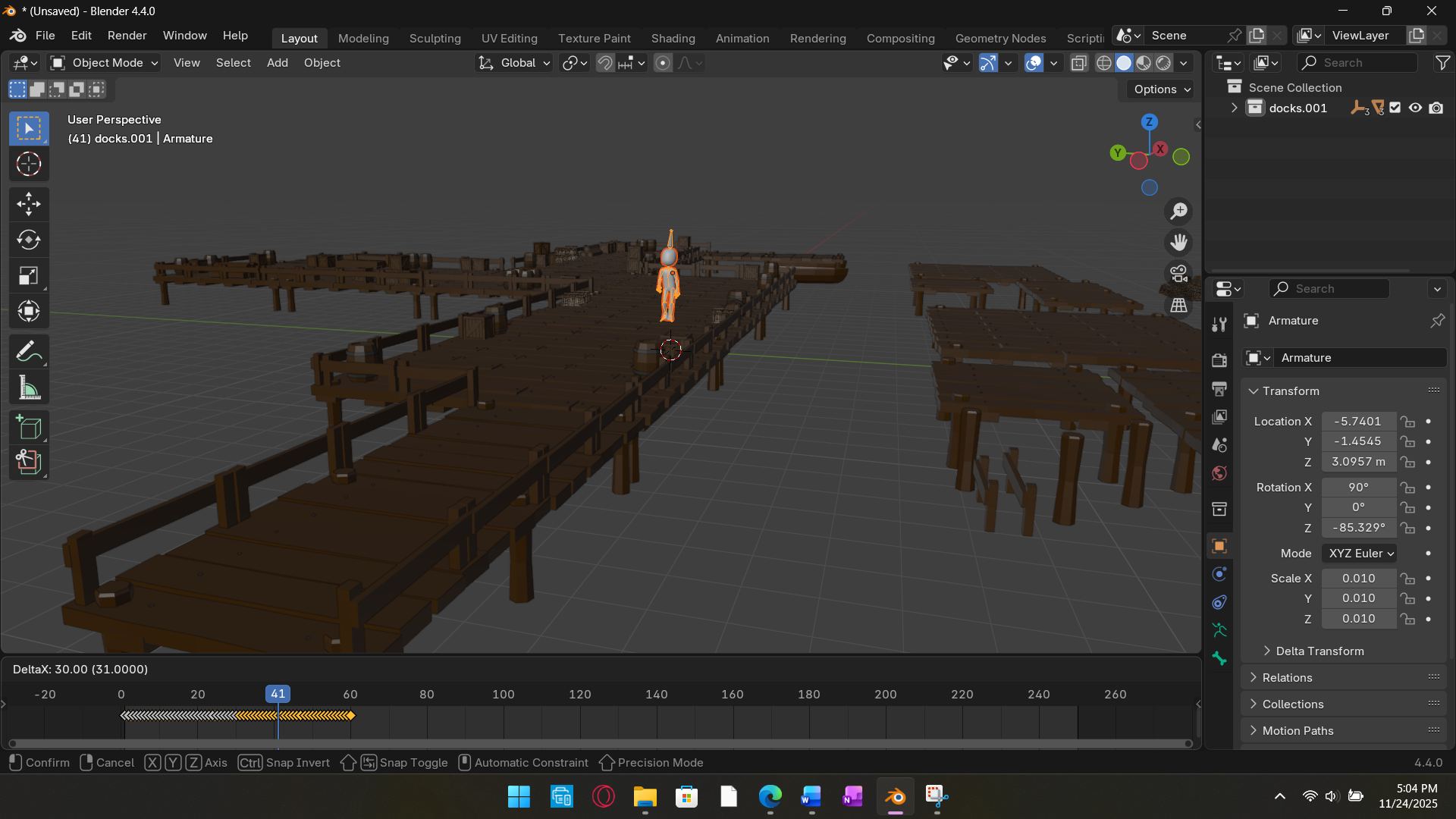
Task: Click the outliner filter funnel icon
Action: 1442,63
